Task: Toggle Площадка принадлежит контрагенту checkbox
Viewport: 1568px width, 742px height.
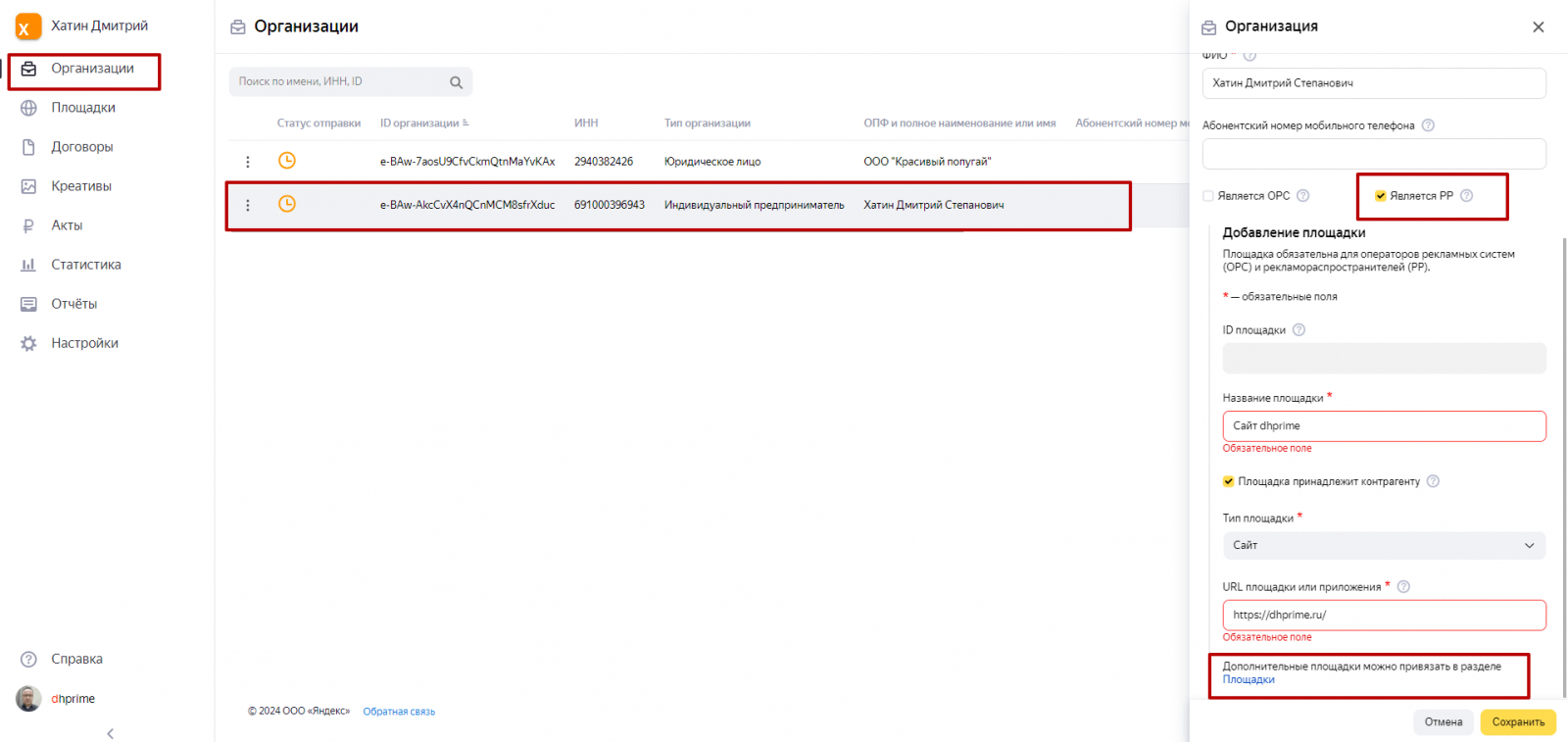Action: [1228, 481]
